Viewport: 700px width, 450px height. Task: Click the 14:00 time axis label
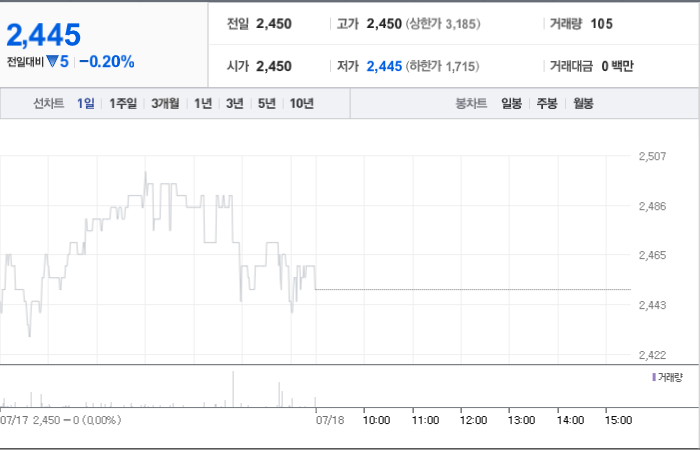click(x=570, y=420)
